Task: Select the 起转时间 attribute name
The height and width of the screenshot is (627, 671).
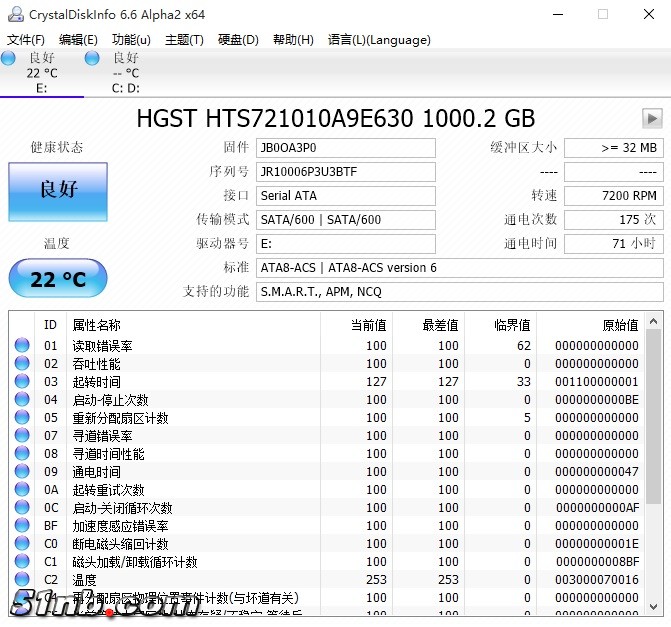Action: (x=97, y=382)
